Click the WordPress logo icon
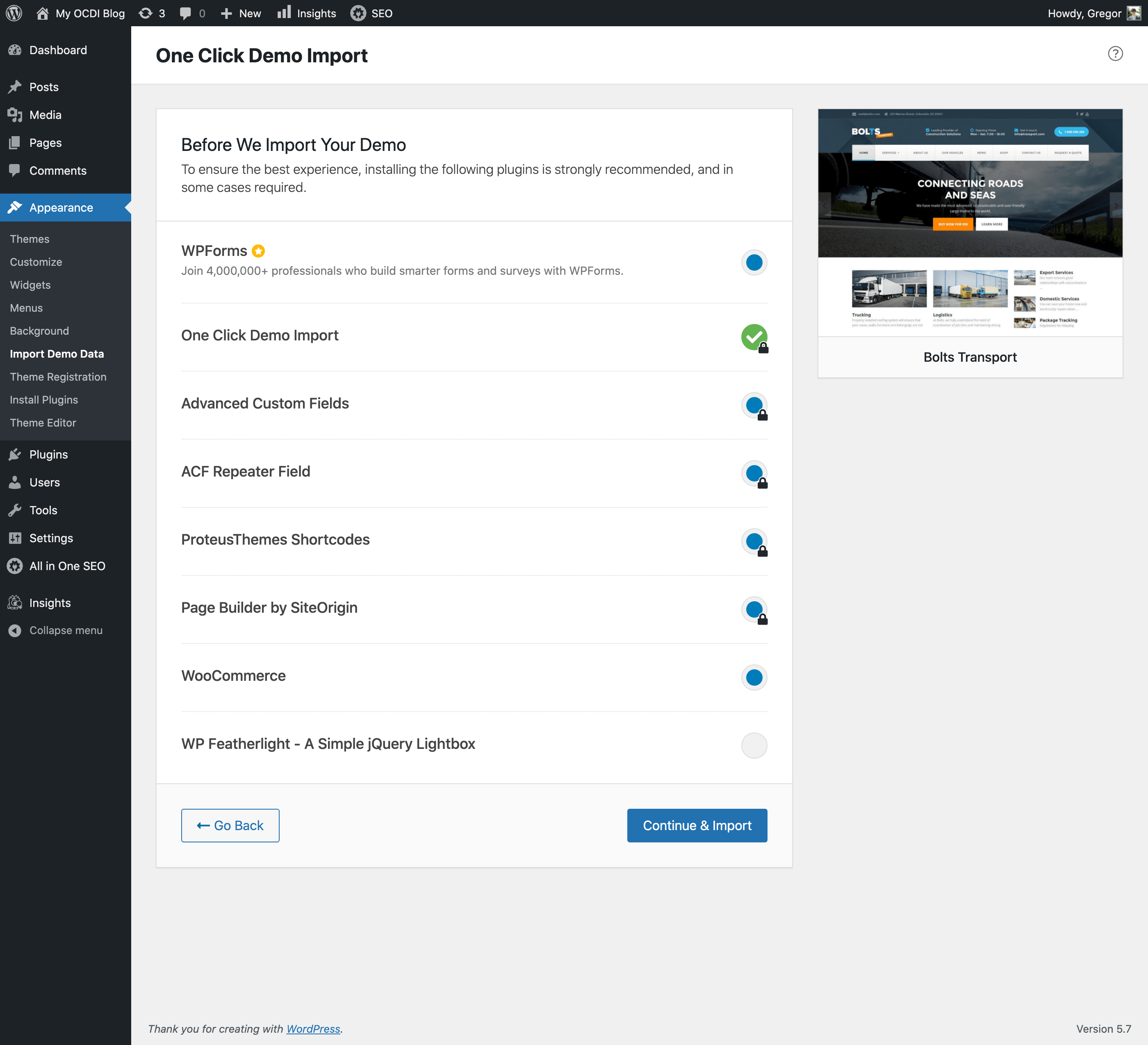 (14, 13)
